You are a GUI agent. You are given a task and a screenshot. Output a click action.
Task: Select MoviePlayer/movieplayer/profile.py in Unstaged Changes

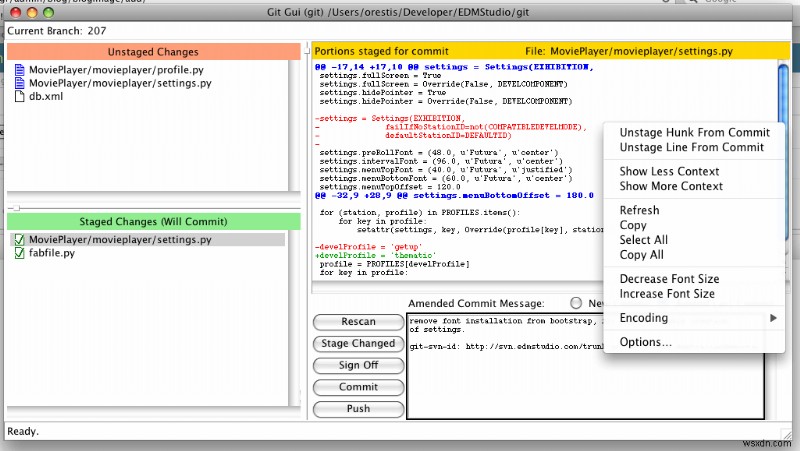pos(116,70)
